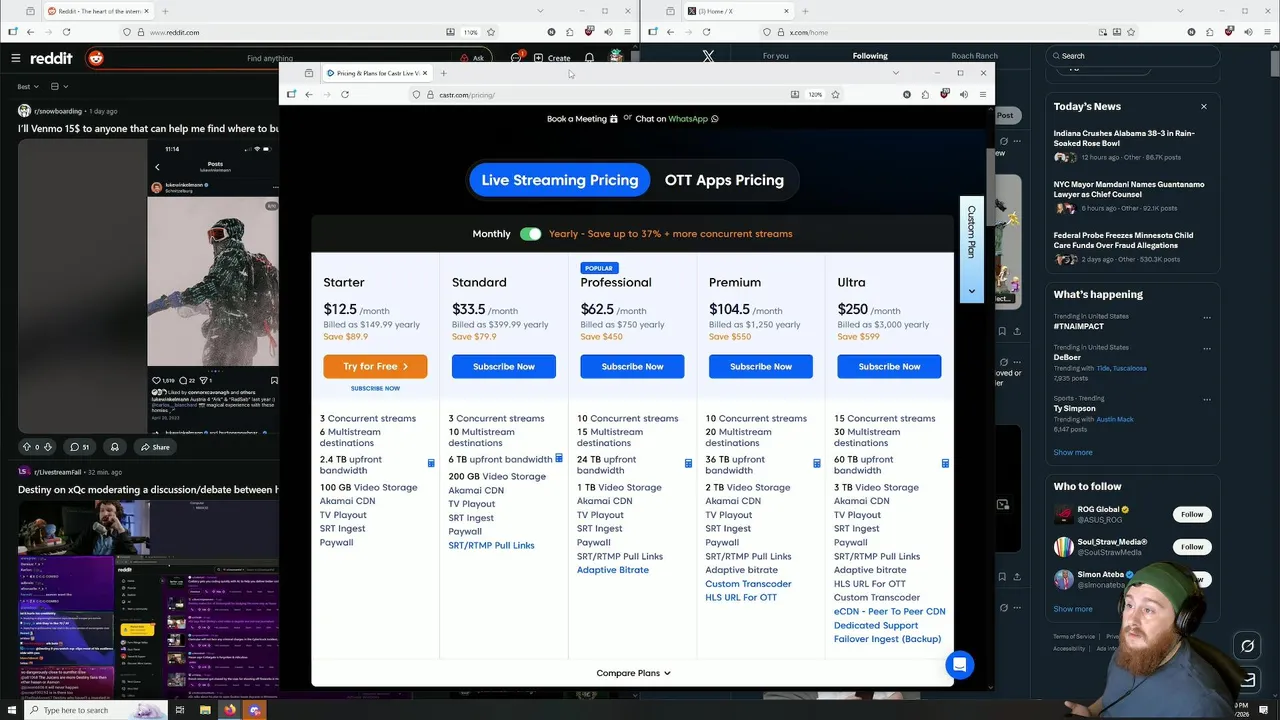Toggle Monthly/Yearly billing switch

tap(530, 234)
